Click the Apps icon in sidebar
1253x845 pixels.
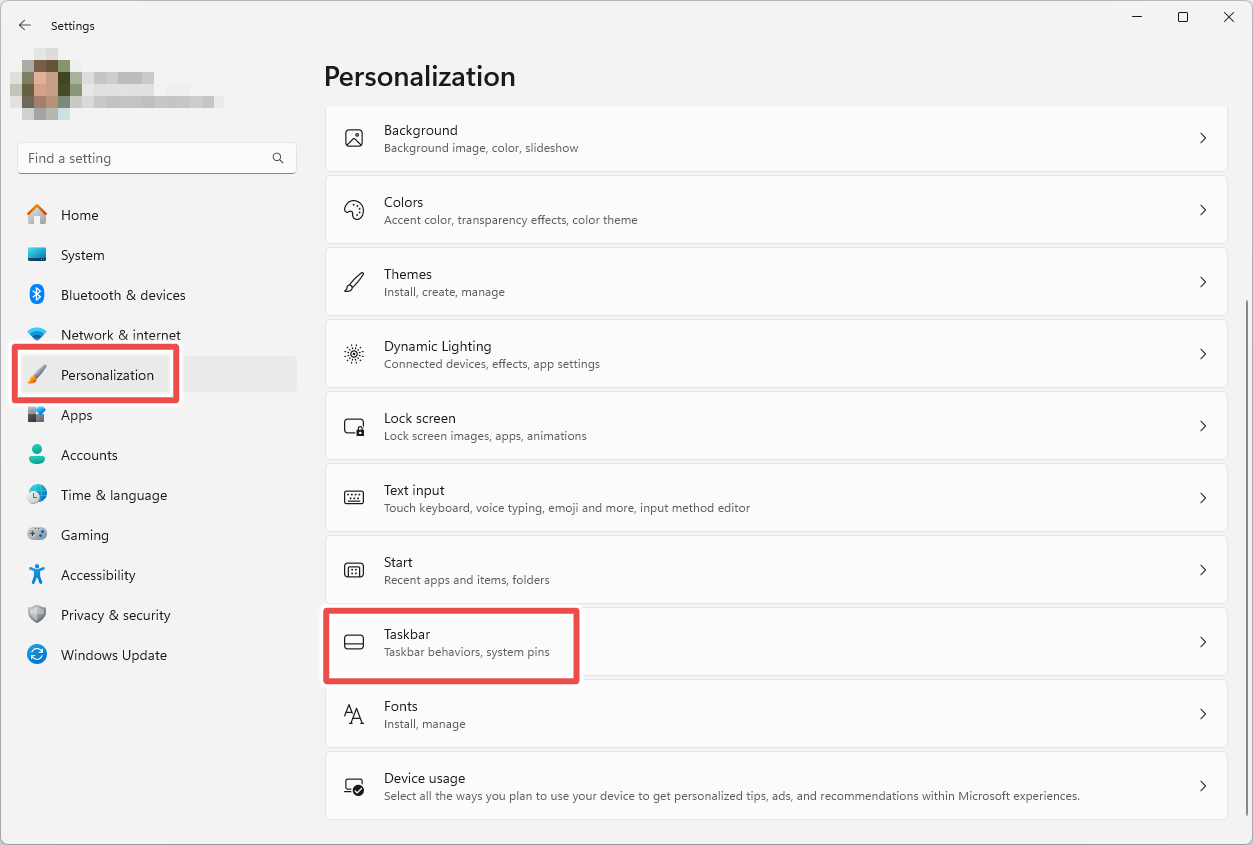pos(37,414)
